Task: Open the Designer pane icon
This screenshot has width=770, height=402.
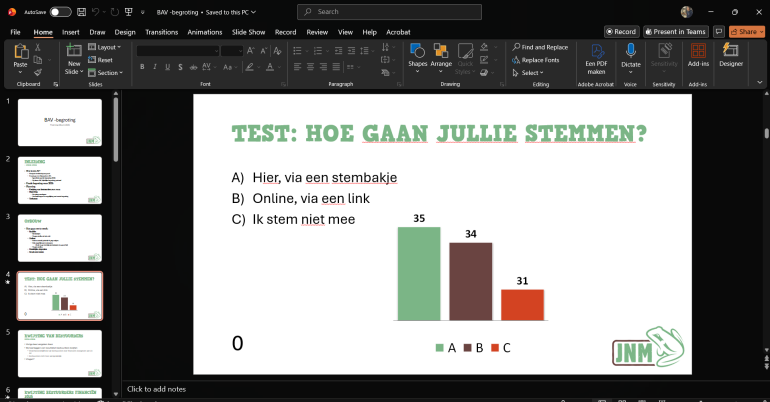Action: click(730, 50)
